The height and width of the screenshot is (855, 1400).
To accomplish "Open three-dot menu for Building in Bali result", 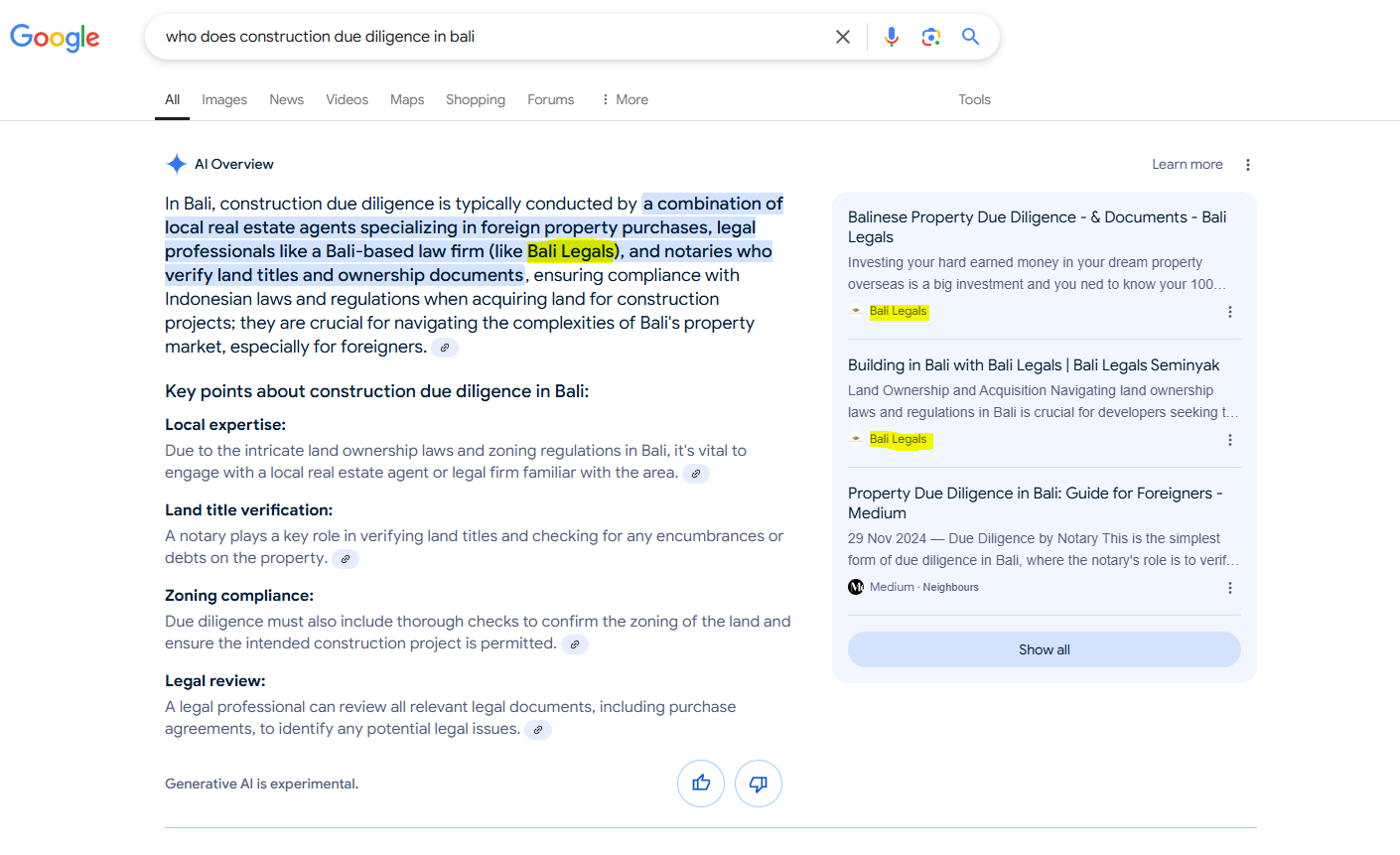I will (1230, 440).
